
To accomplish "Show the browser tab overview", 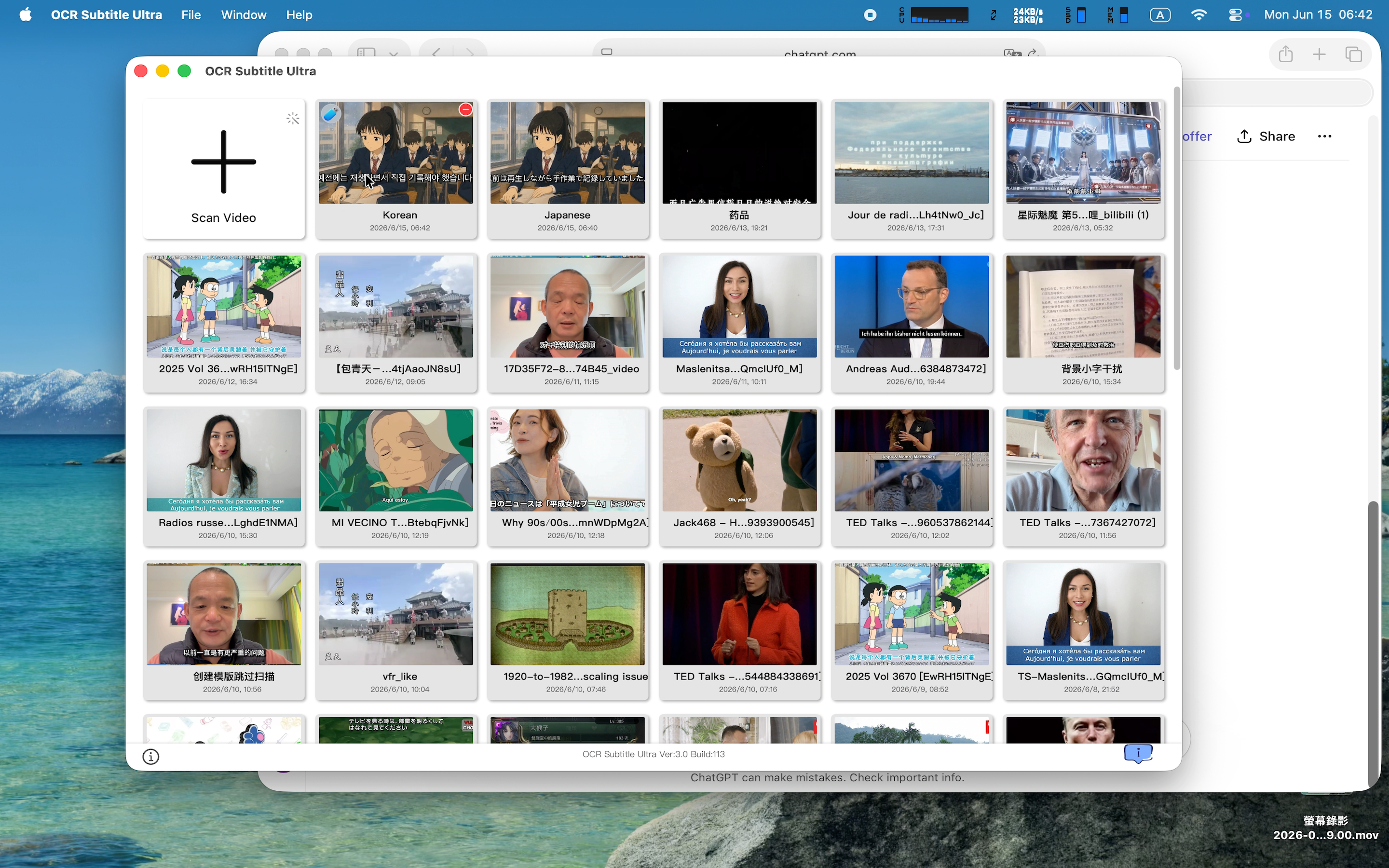I will click(1353, 54).
